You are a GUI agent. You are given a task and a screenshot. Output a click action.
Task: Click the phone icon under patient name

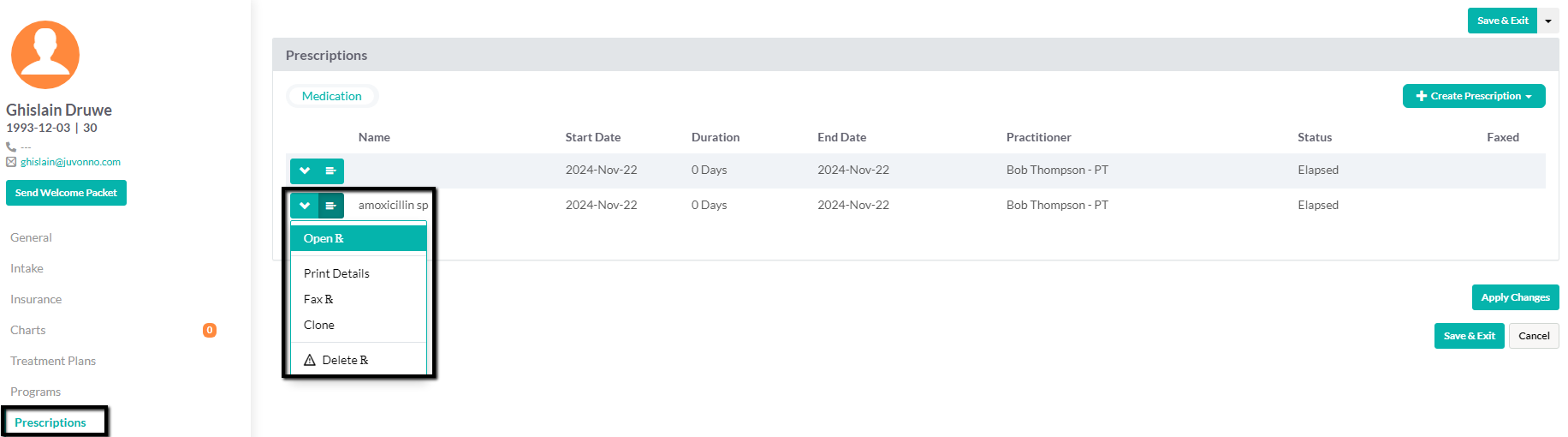tap(11, 147)
